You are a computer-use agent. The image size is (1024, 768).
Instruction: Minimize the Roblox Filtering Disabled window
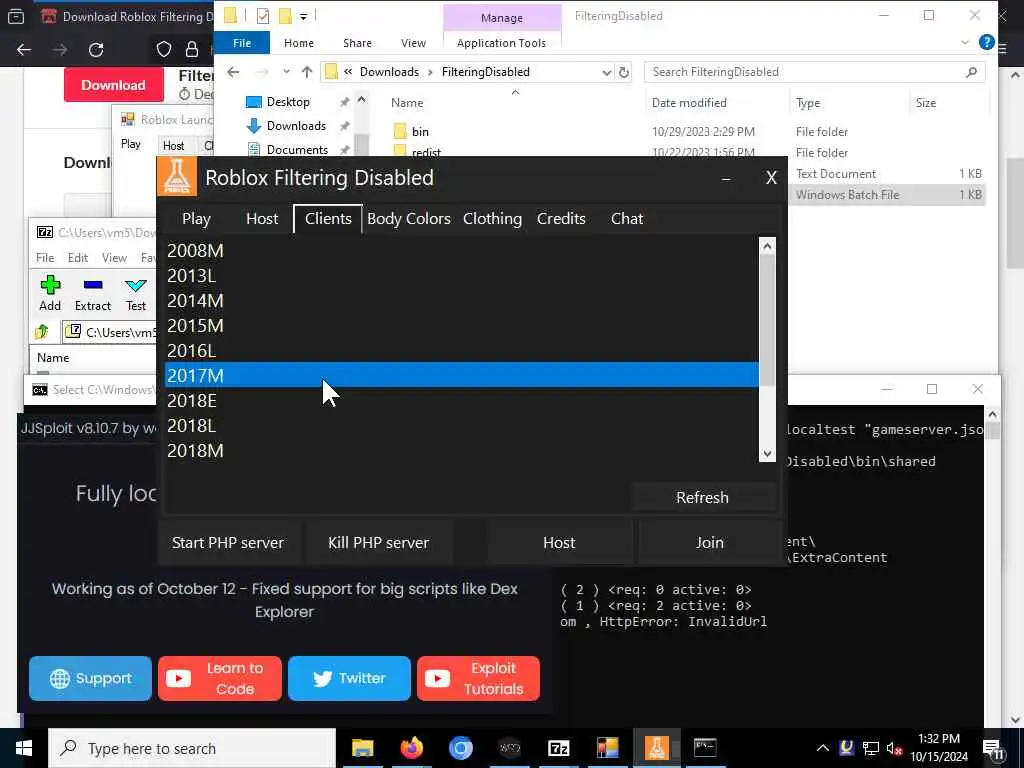click(x=726, y=178)
